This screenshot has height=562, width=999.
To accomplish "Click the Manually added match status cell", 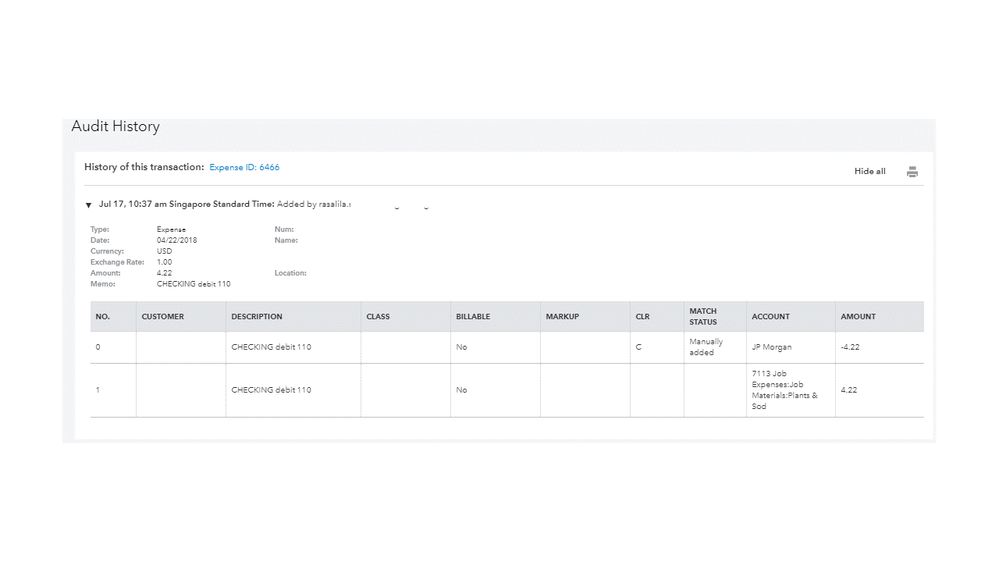I will point(706,347).
